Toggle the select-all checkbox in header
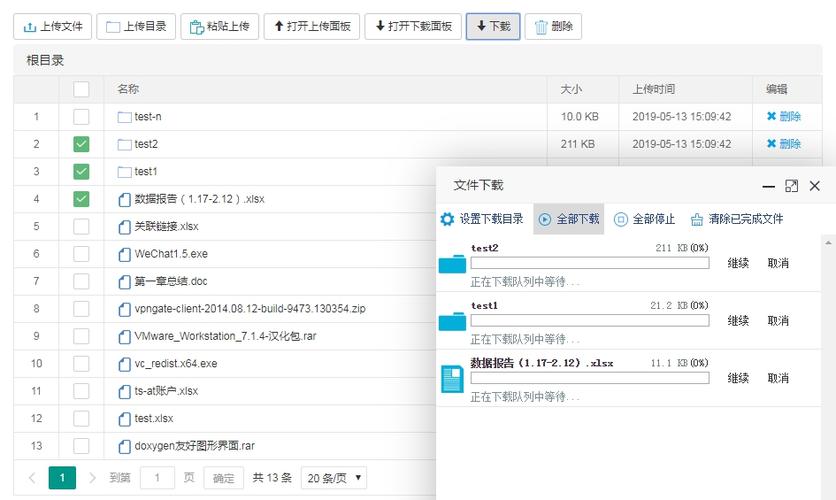This screenshot has height=500, width=836. (x=81, y=89)
